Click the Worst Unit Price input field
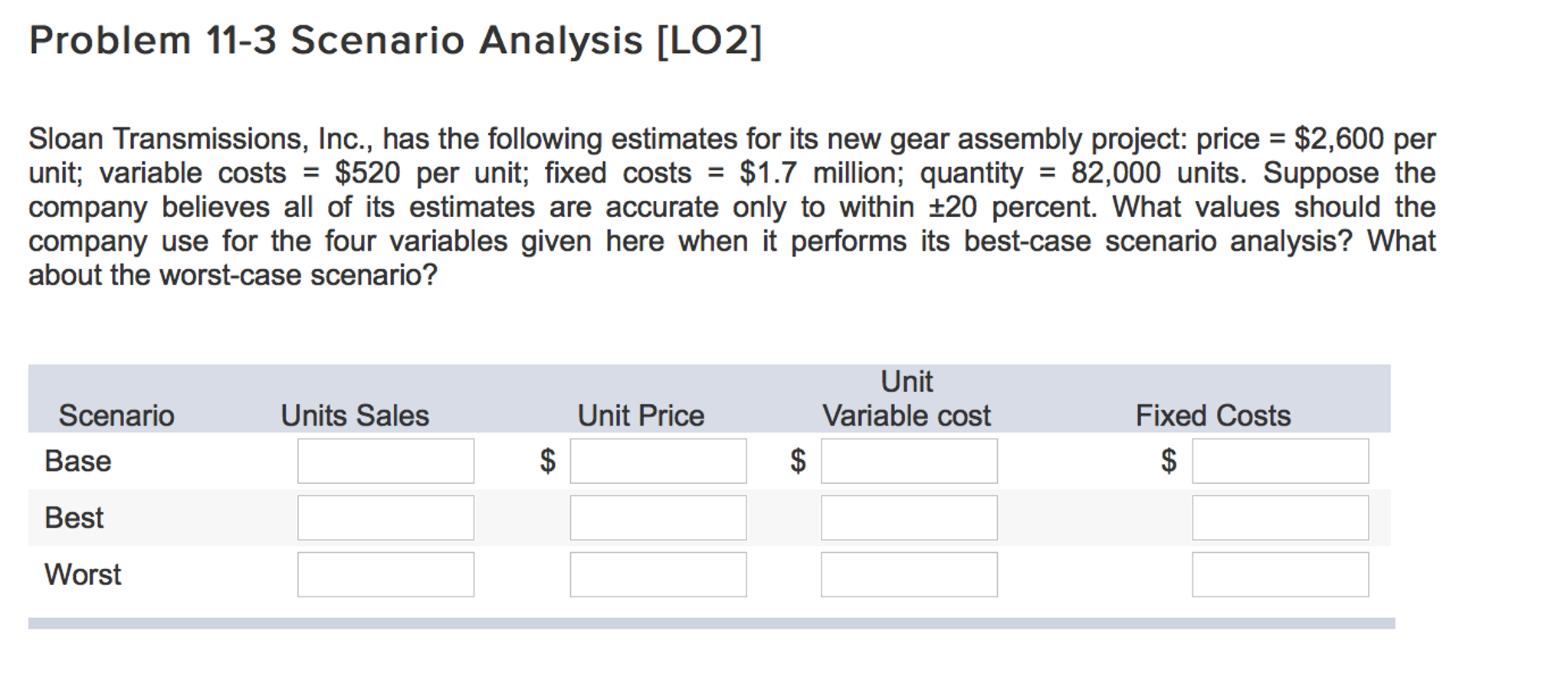This screenshot has width=1568, height=687. click(x=658, y=574)
